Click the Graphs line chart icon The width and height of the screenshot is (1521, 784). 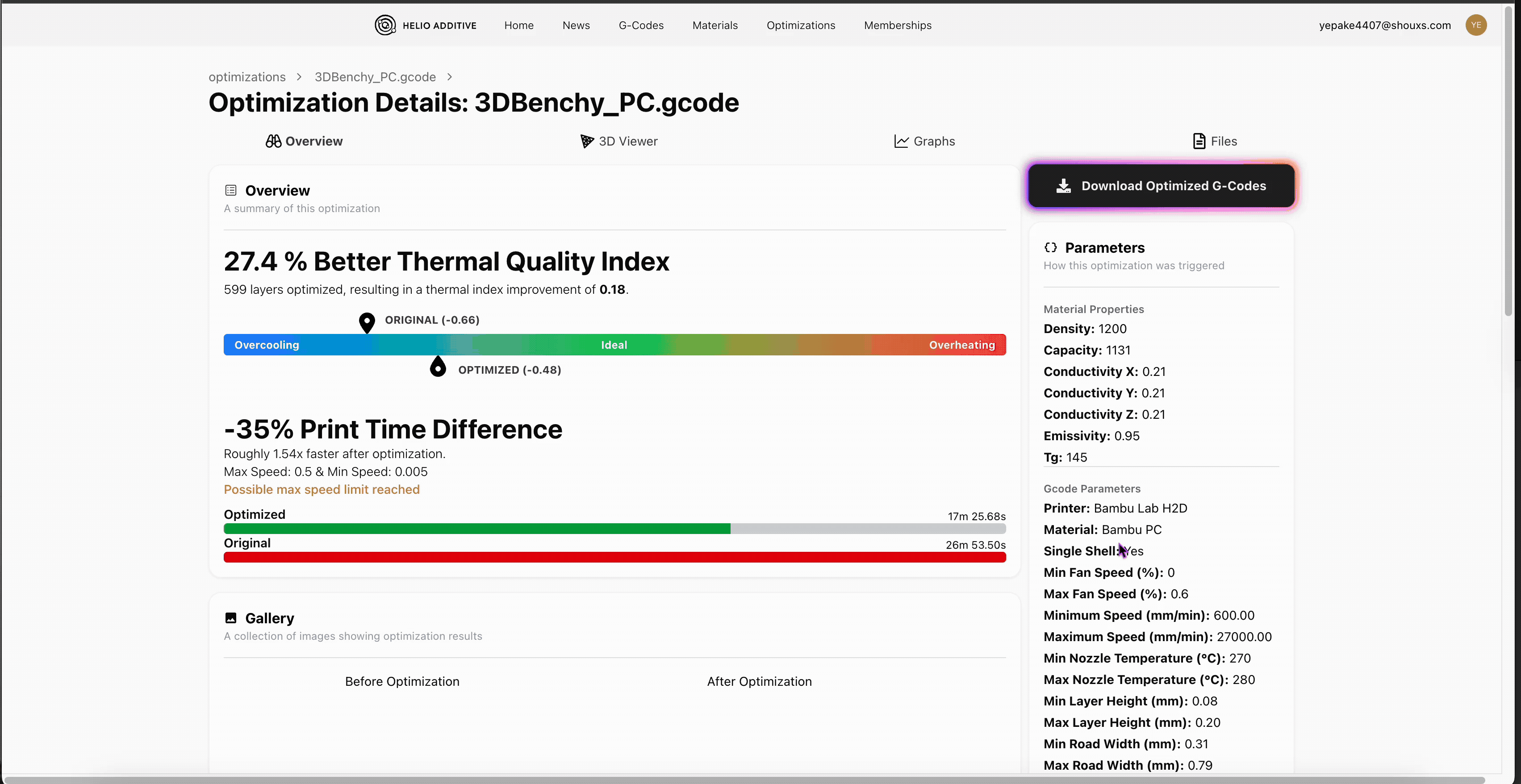(901, 141)
